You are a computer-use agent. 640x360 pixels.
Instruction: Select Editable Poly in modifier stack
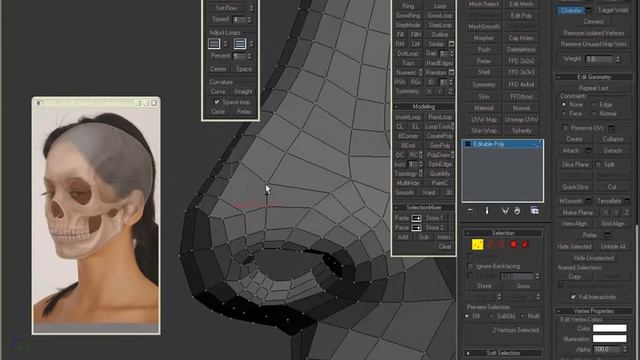502,144
